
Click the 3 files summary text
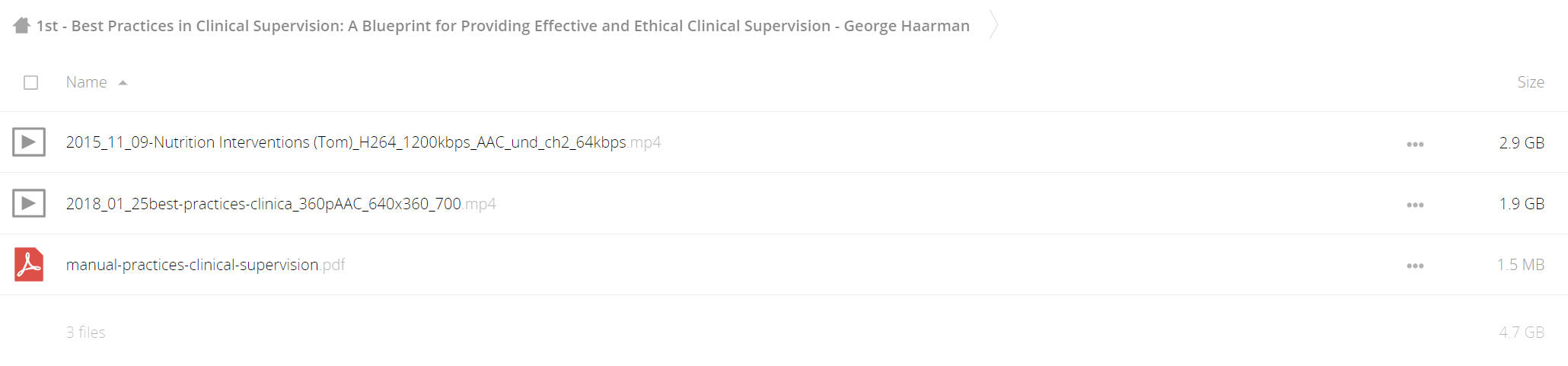click(85, 333)
